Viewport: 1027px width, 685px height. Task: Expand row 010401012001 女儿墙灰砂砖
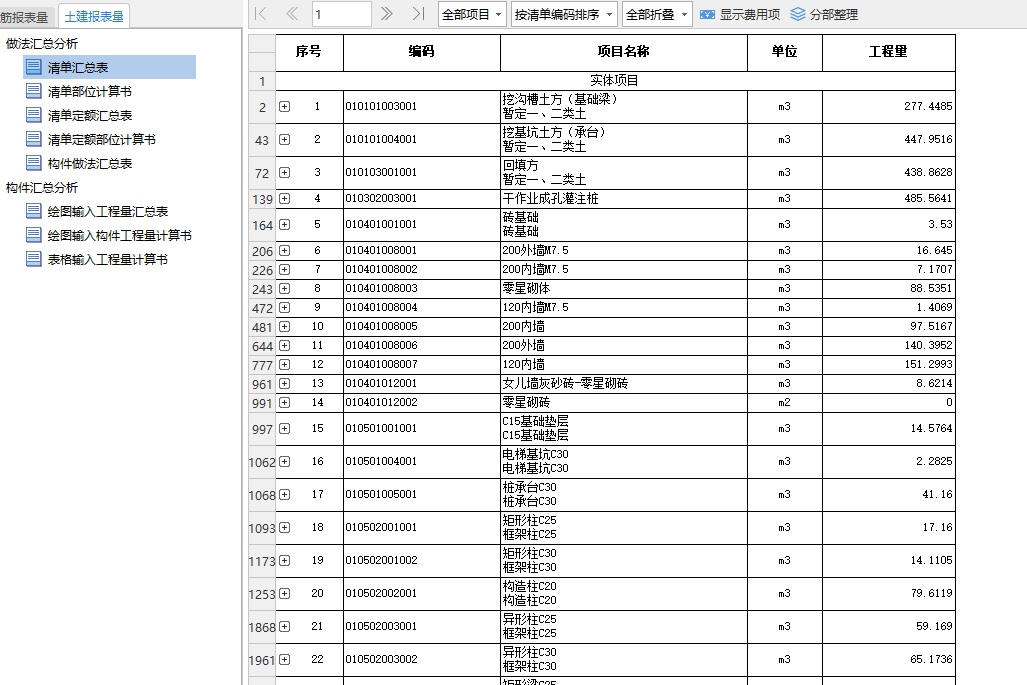click(x=284, y=383)
